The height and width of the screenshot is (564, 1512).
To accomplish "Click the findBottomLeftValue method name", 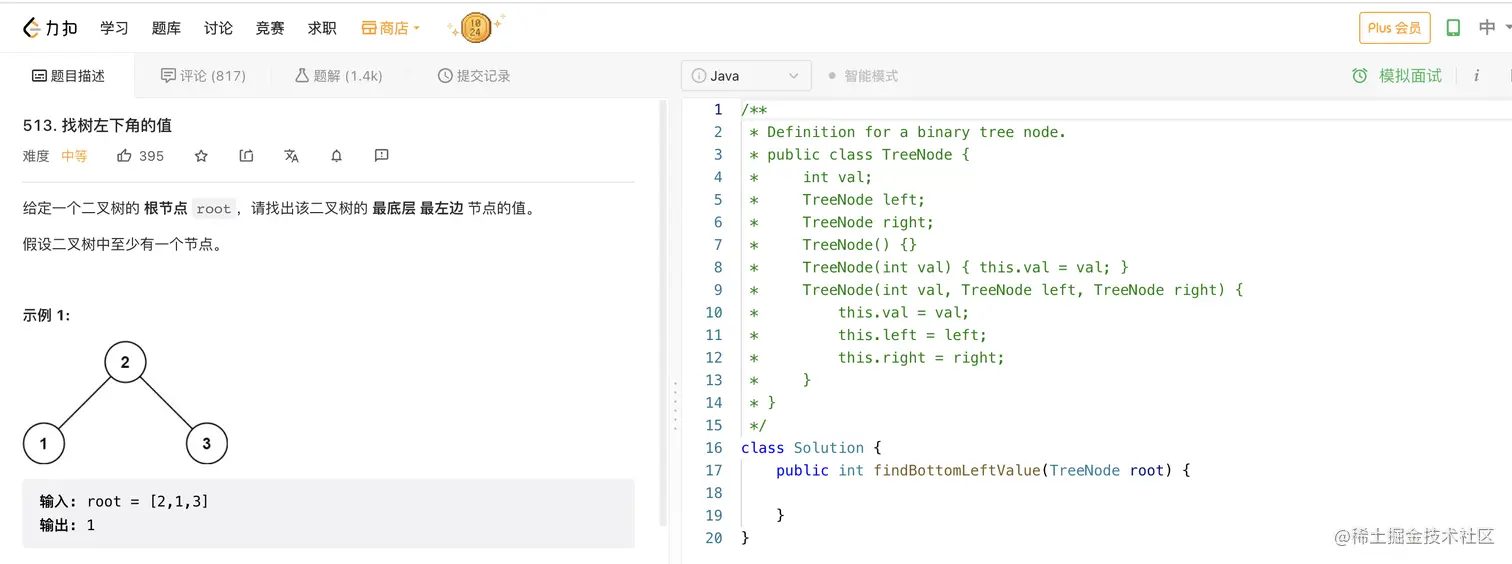I will tap(957, 470).
